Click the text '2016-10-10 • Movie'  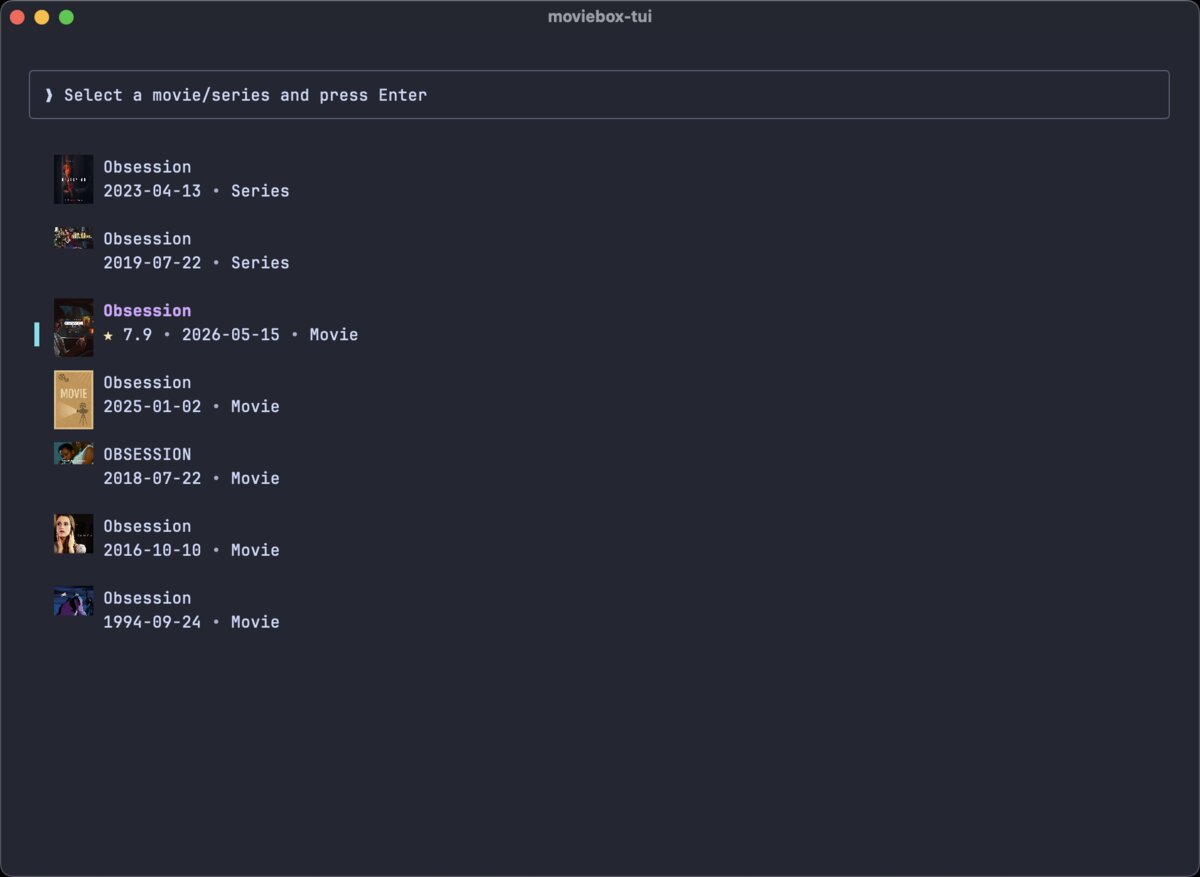point(191,551)
